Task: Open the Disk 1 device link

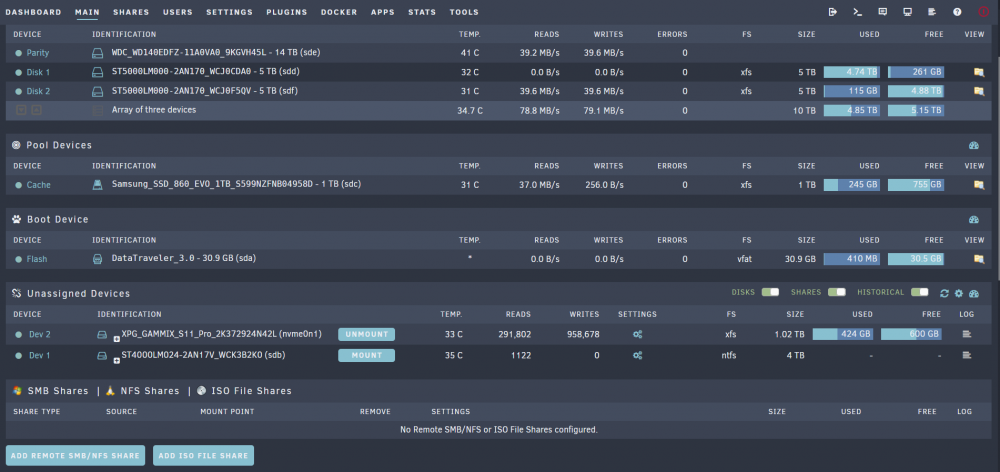Action: tap(38, 73)
